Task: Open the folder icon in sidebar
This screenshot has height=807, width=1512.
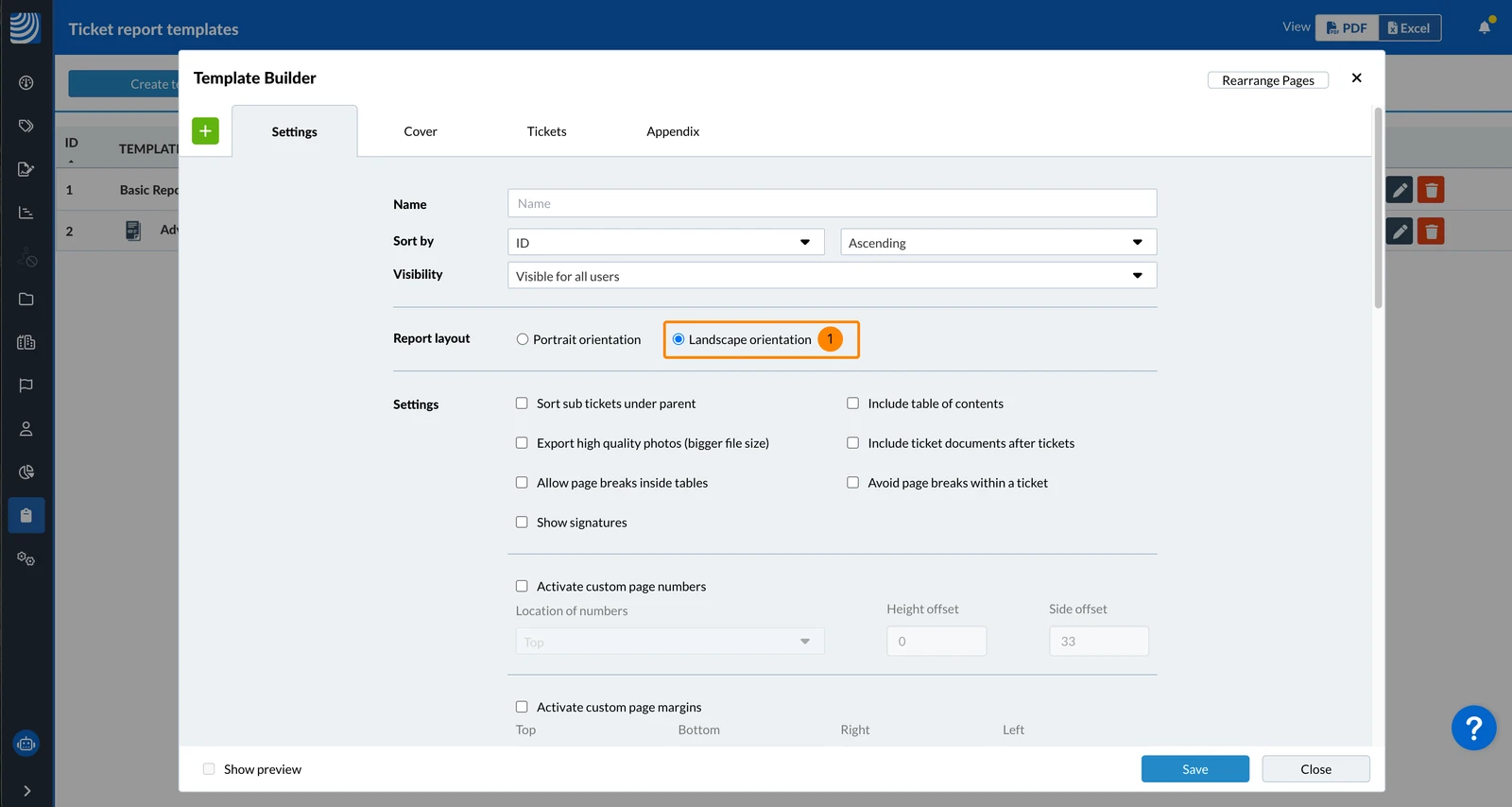Action: coord(26,299)
